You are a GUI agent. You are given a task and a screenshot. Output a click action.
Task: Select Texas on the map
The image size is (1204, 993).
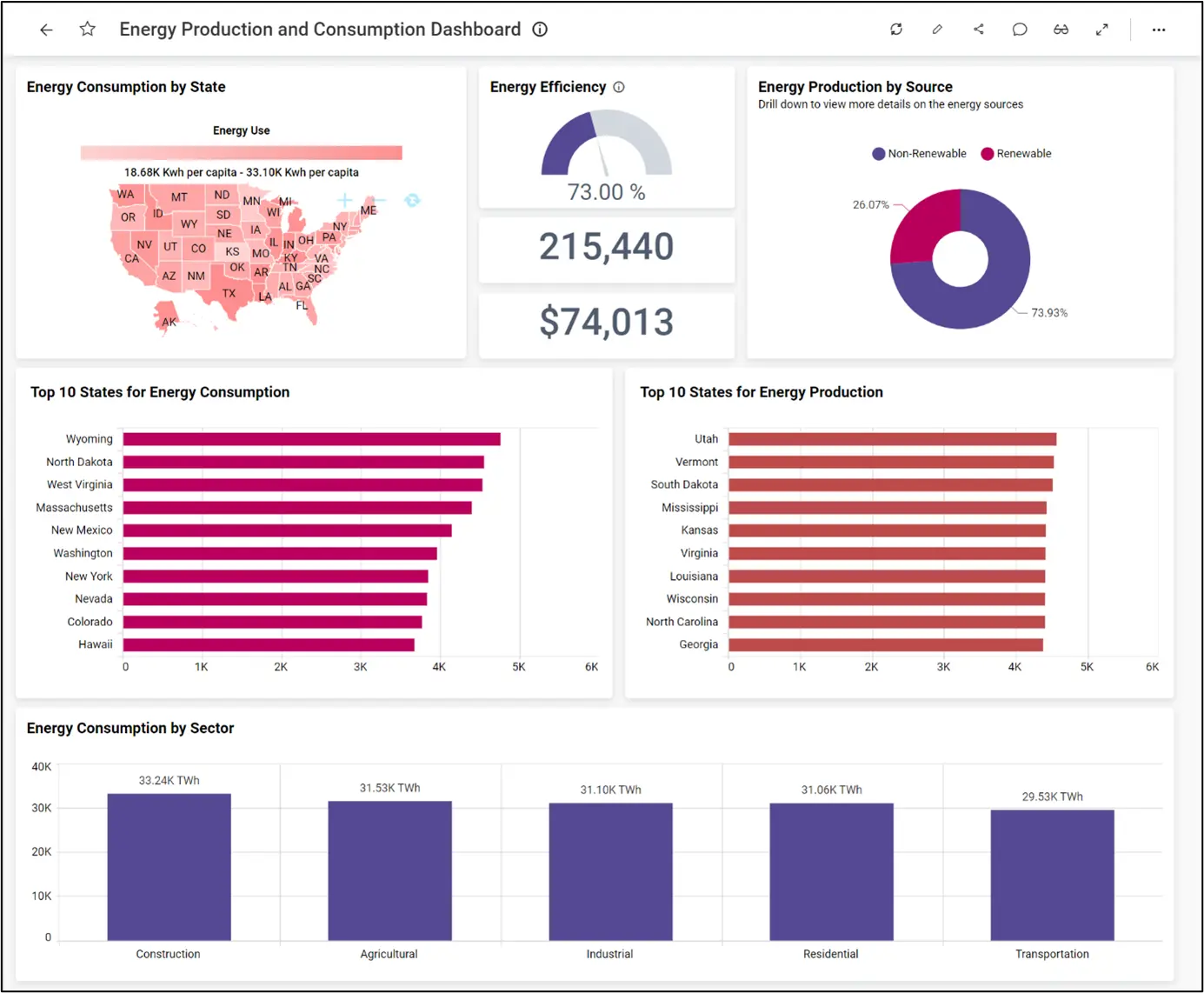pyautogui.click(x=228, y=292)
